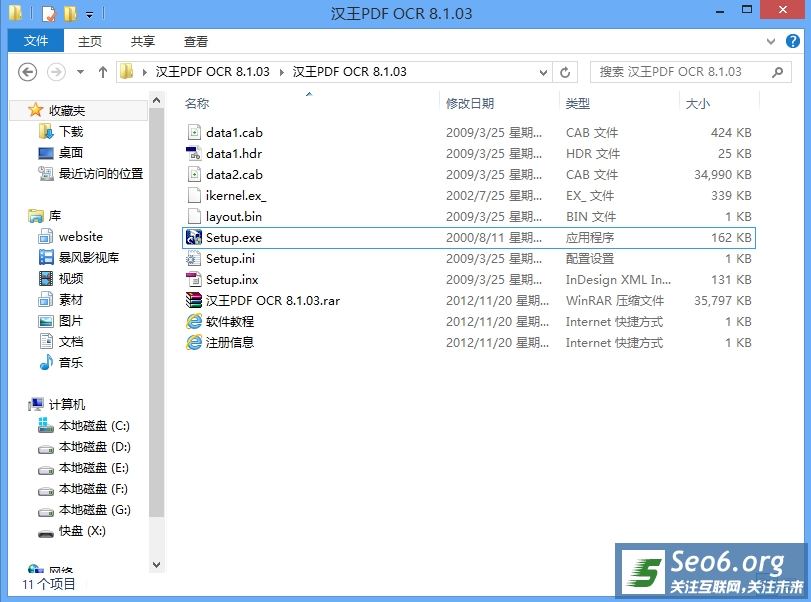Open the 音乐 library

71,363
